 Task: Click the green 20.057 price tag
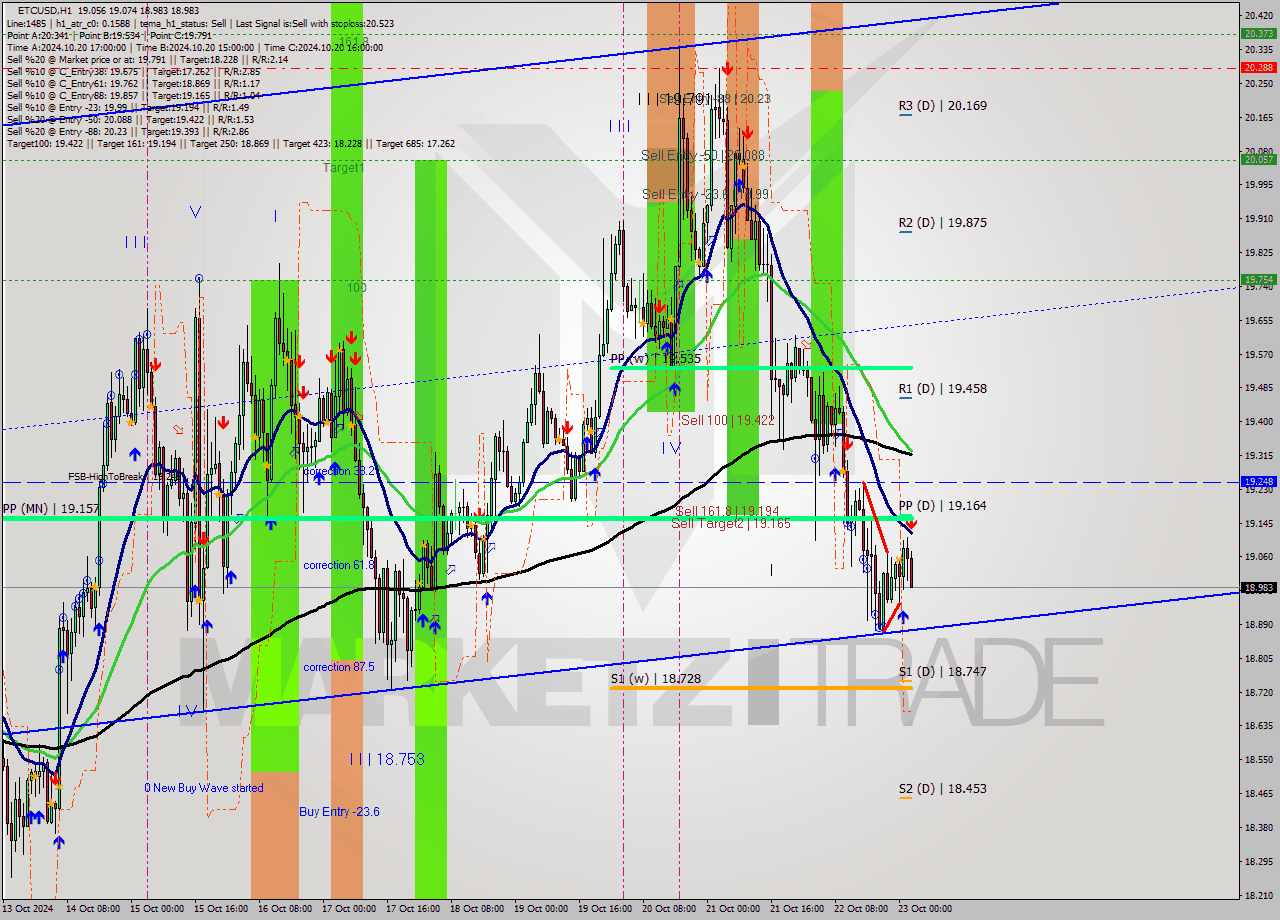1258,159
